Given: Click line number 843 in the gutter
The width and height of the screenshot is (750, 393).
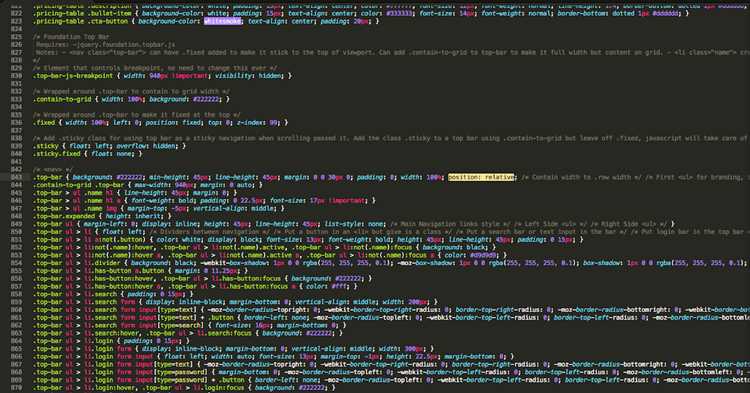Looking at the screenshot, I should [x=16, y=177].
